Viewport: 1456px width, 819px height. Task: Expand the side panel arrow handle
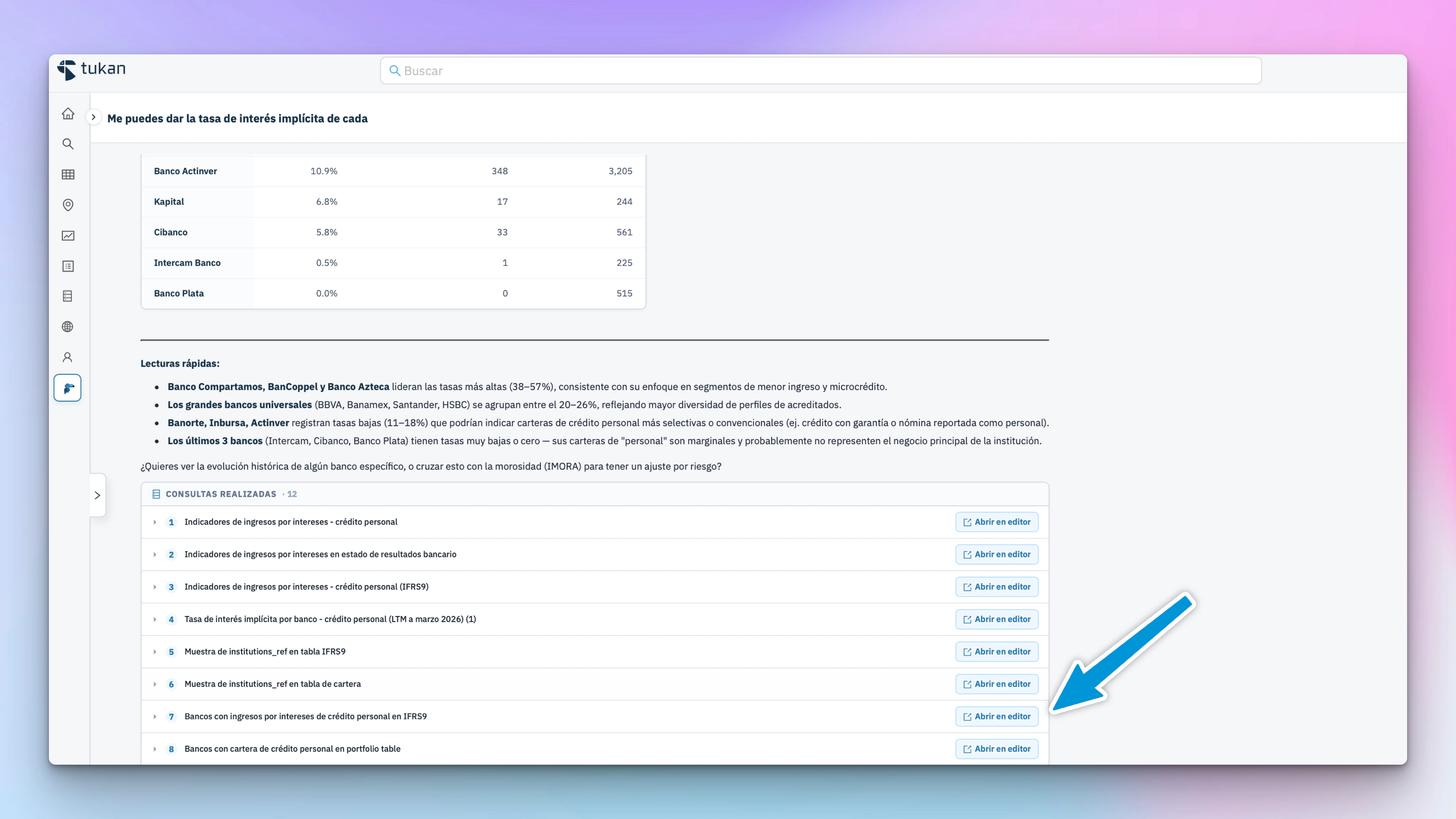point(97,495)
